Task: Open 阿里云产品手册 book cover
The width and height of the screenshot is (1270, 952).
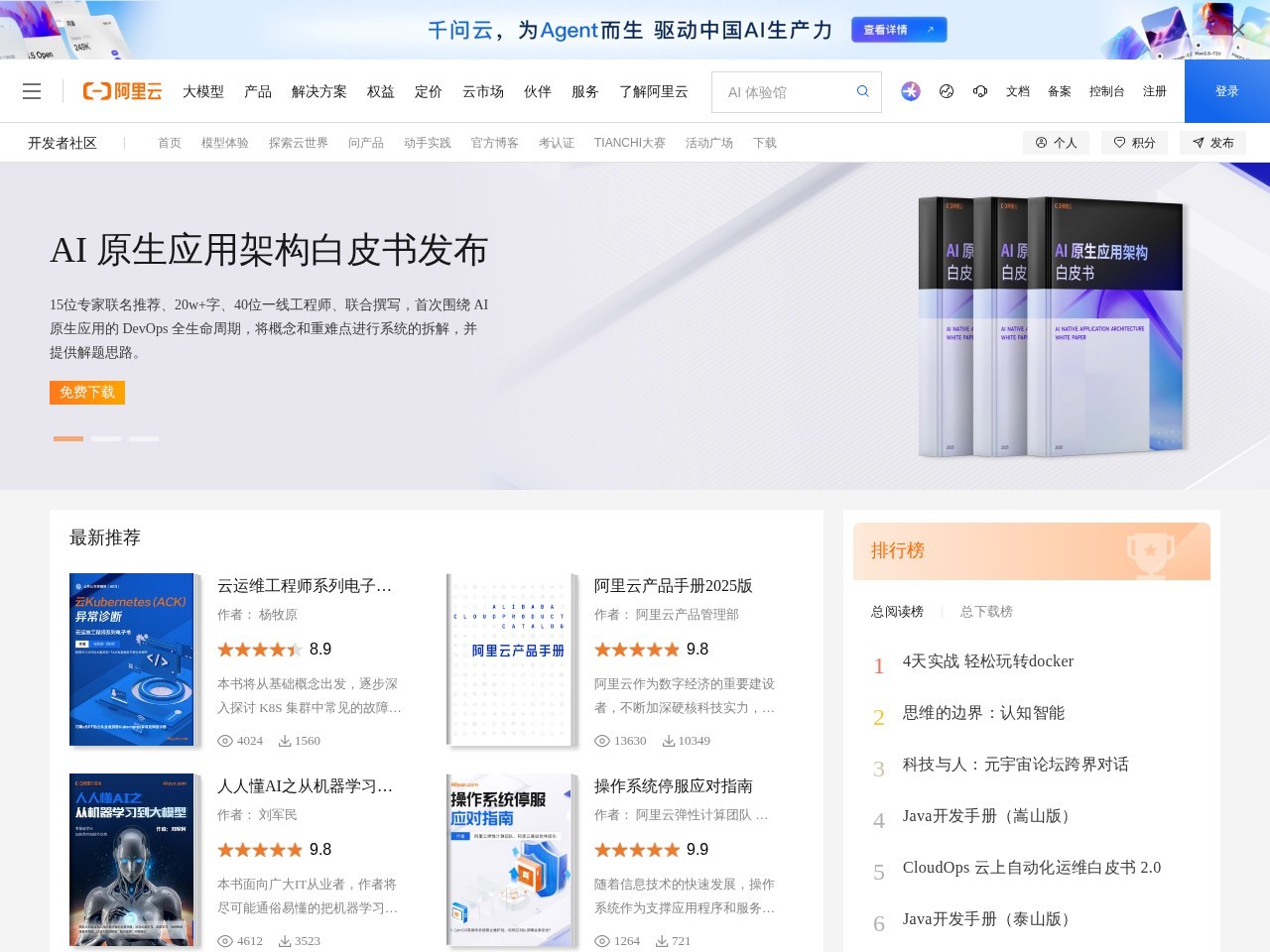Action: [511, 659]
